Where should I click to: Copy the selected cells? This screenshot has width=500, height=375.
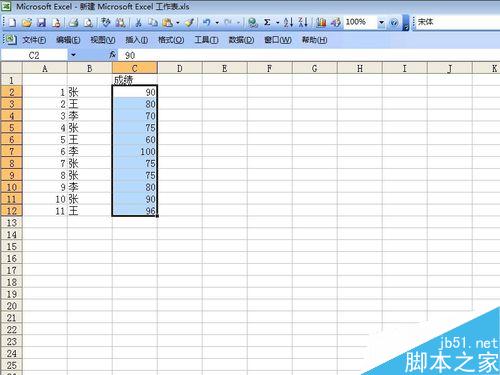[153, 23]
